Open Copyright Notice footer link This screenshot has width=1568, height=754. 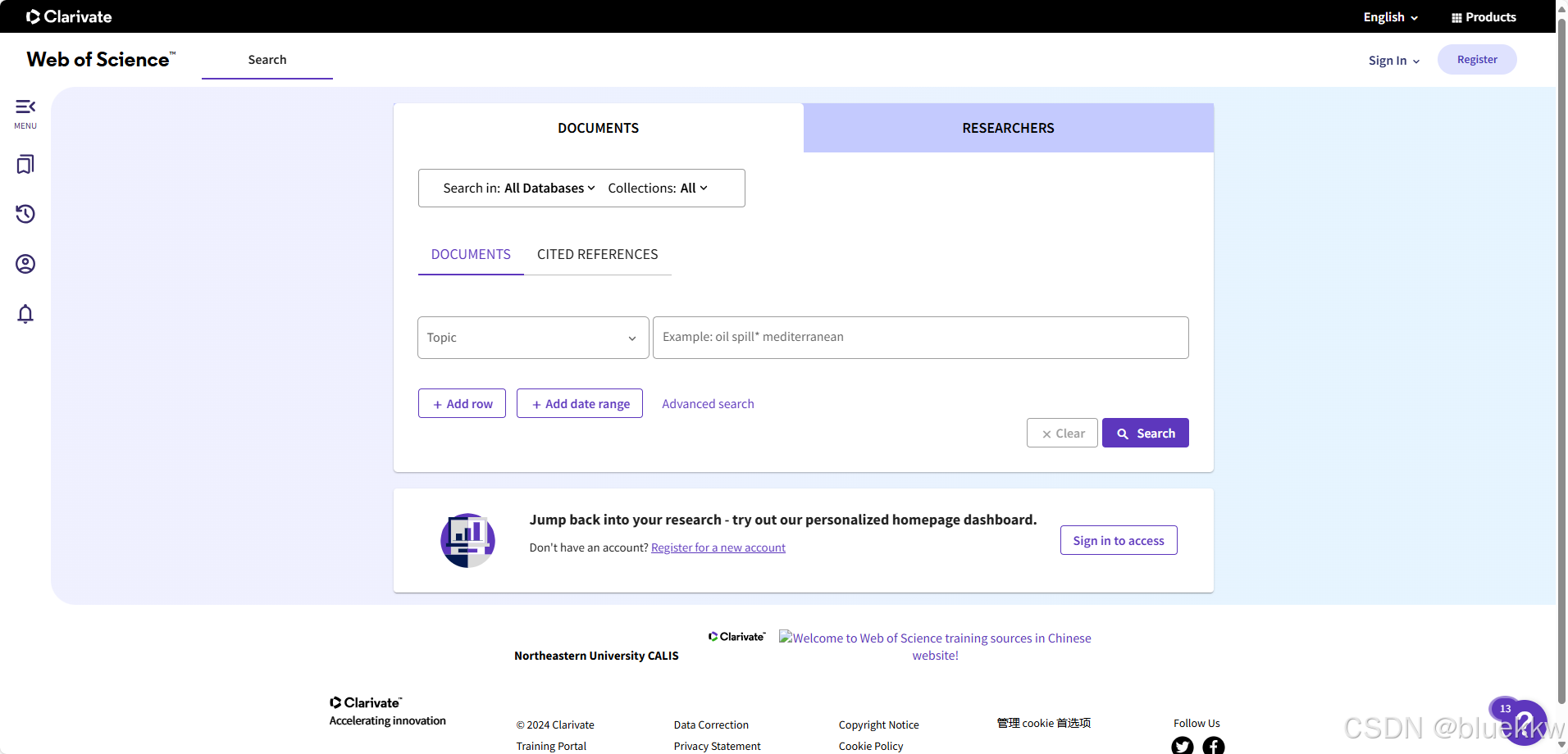879,724
